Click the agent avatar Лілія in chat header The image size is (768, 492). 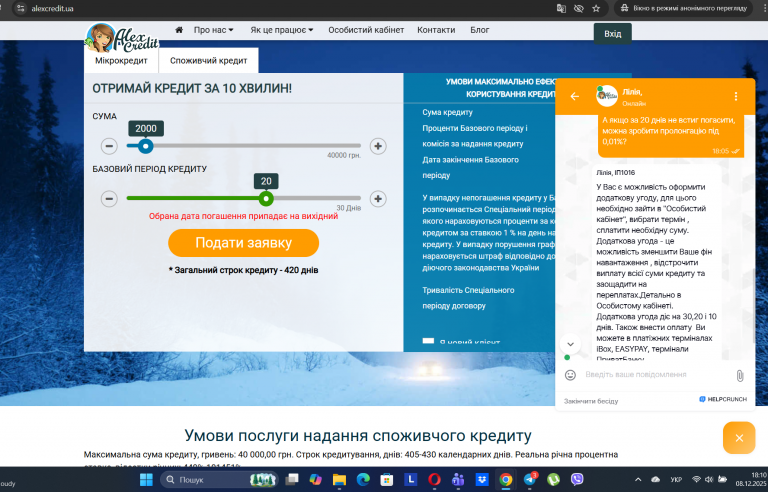pyautogui.click(x=606, y=96)
